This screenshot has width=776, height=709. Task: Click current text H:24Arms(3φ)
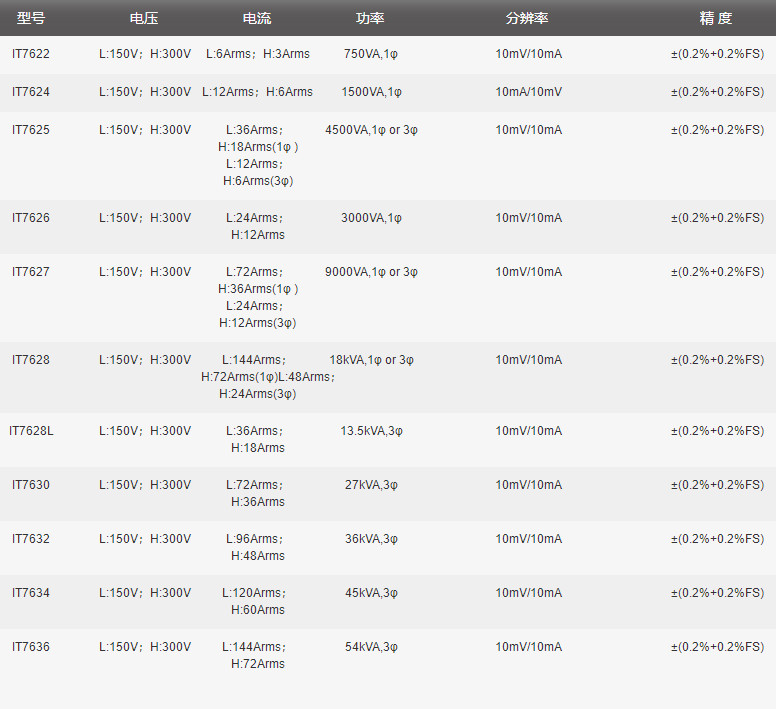pyautogui.click(x=258, y=394)
